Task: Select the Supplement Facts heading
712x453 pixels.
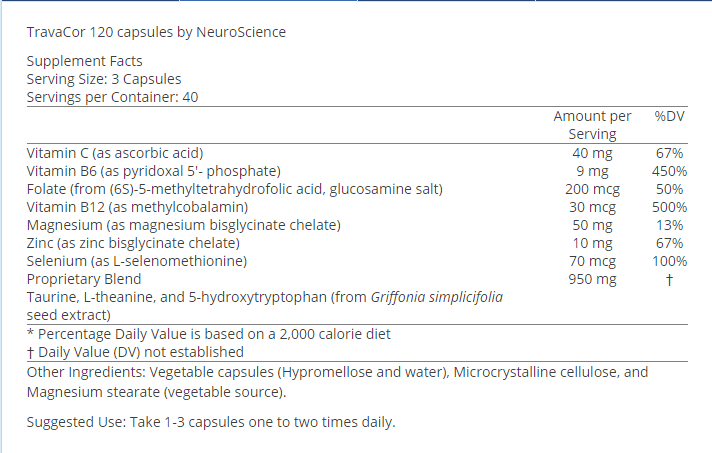Action: pos(84,61)
